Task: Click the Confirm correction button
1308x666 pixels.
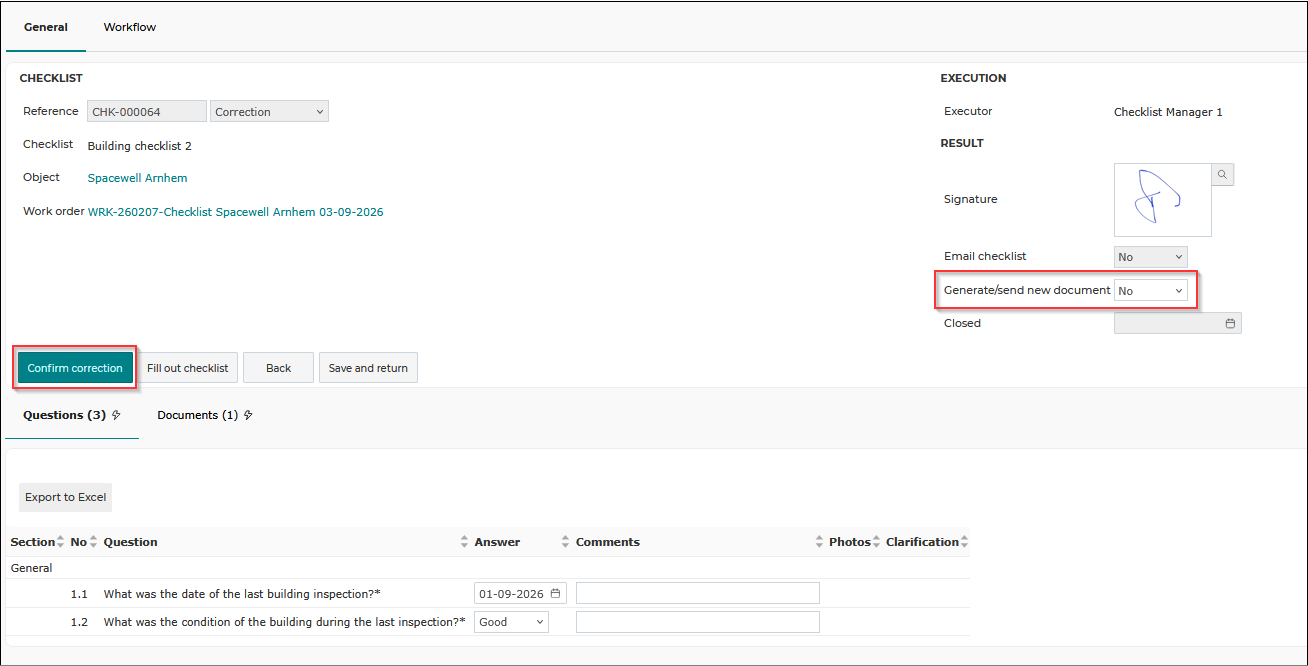Action: (x=75, y=368)
